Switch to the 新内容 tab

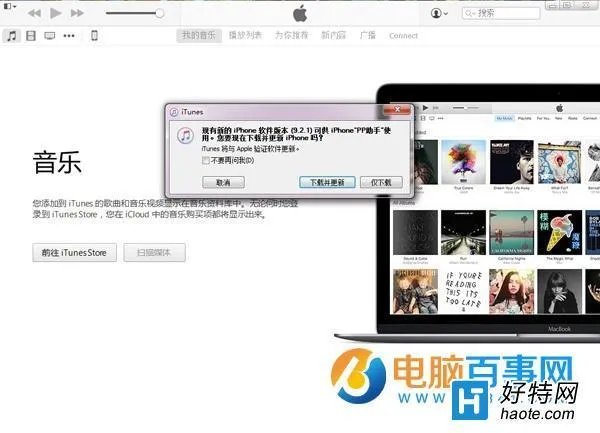[x=333, y=36]
